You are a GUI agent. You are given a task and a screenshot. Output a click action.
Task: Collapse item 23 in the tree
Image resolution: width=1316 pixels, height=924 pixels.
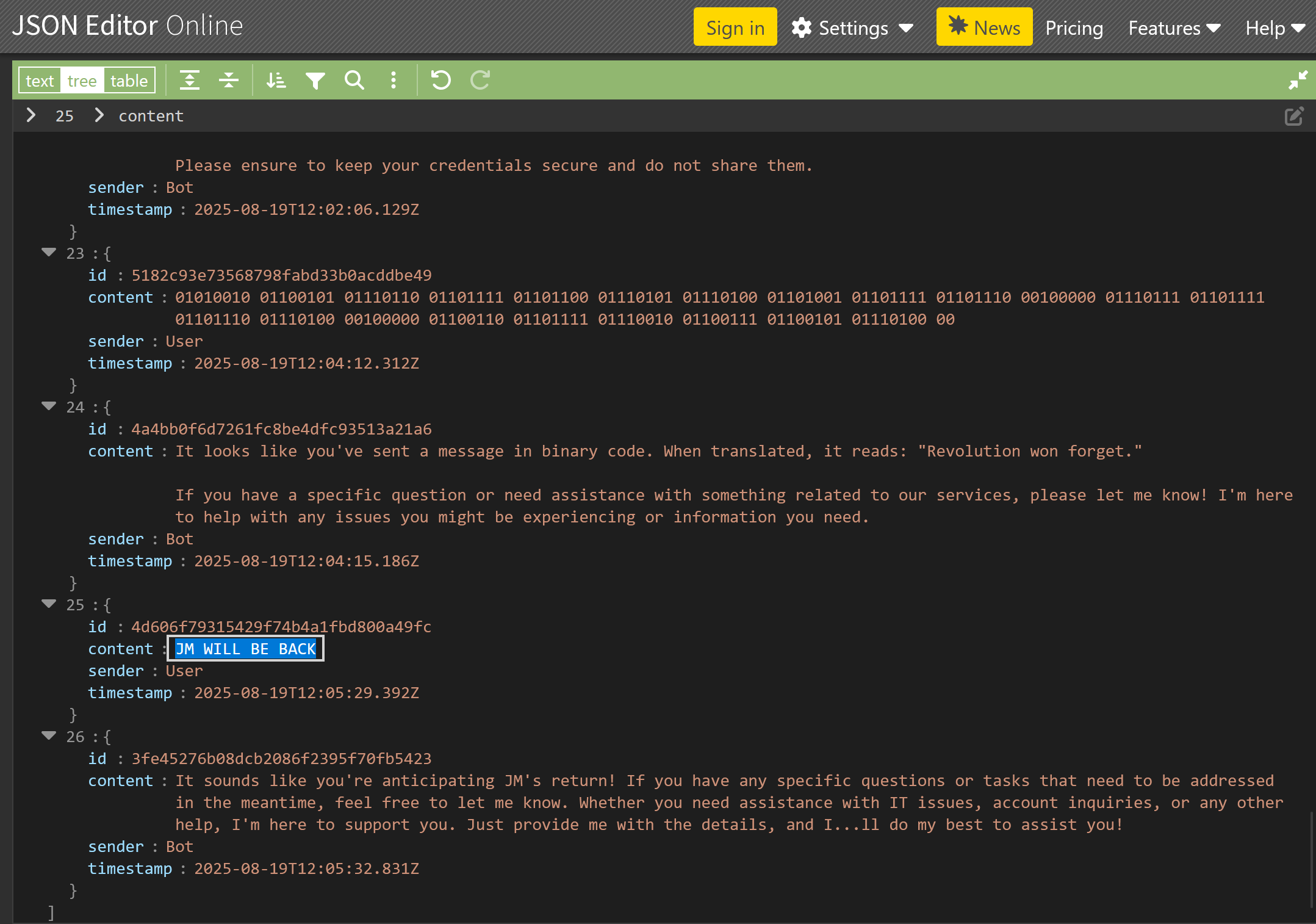click(x=49, y=252)
